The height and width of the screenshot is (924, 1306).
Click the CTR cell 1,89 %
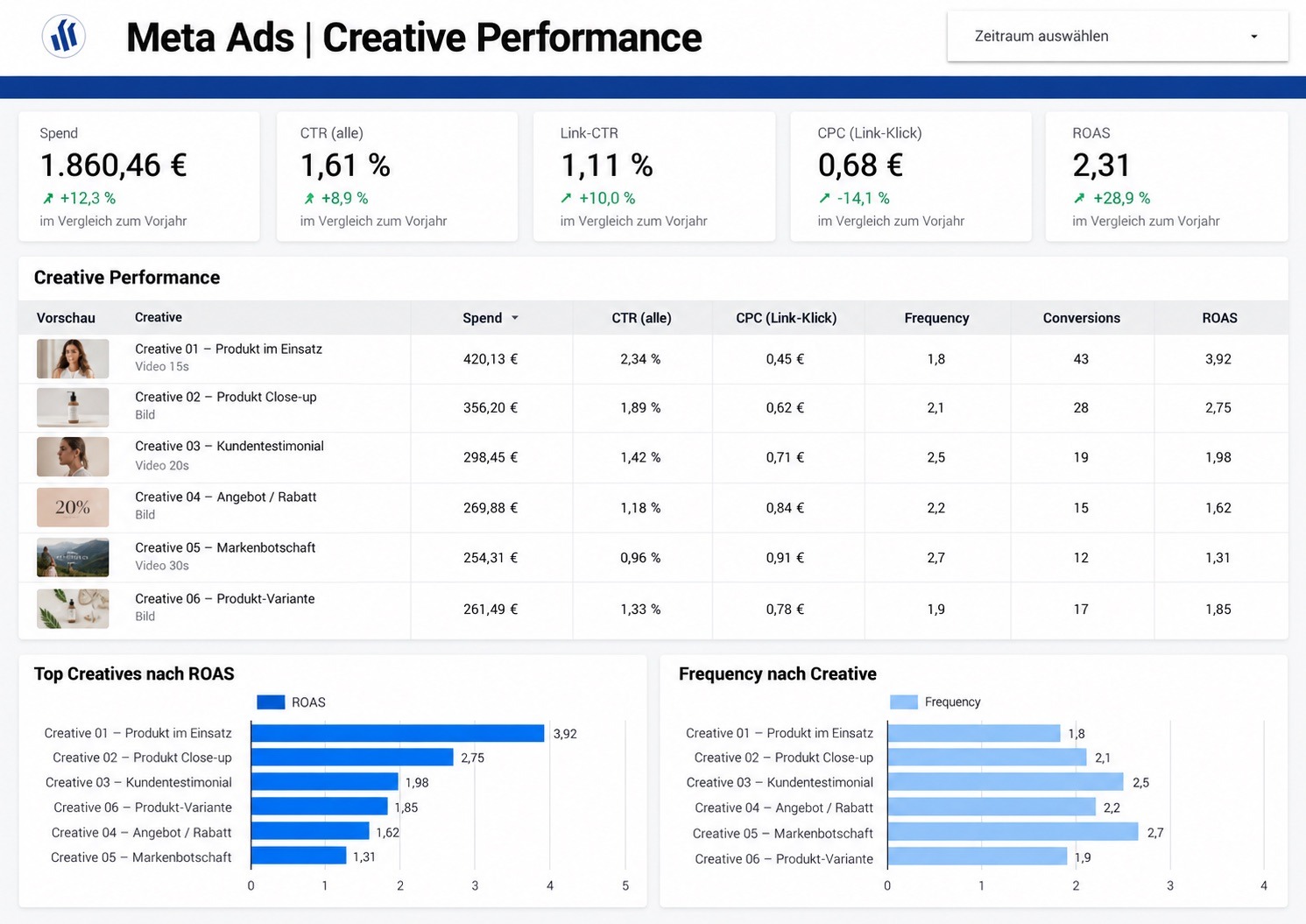tap(640, 407)
